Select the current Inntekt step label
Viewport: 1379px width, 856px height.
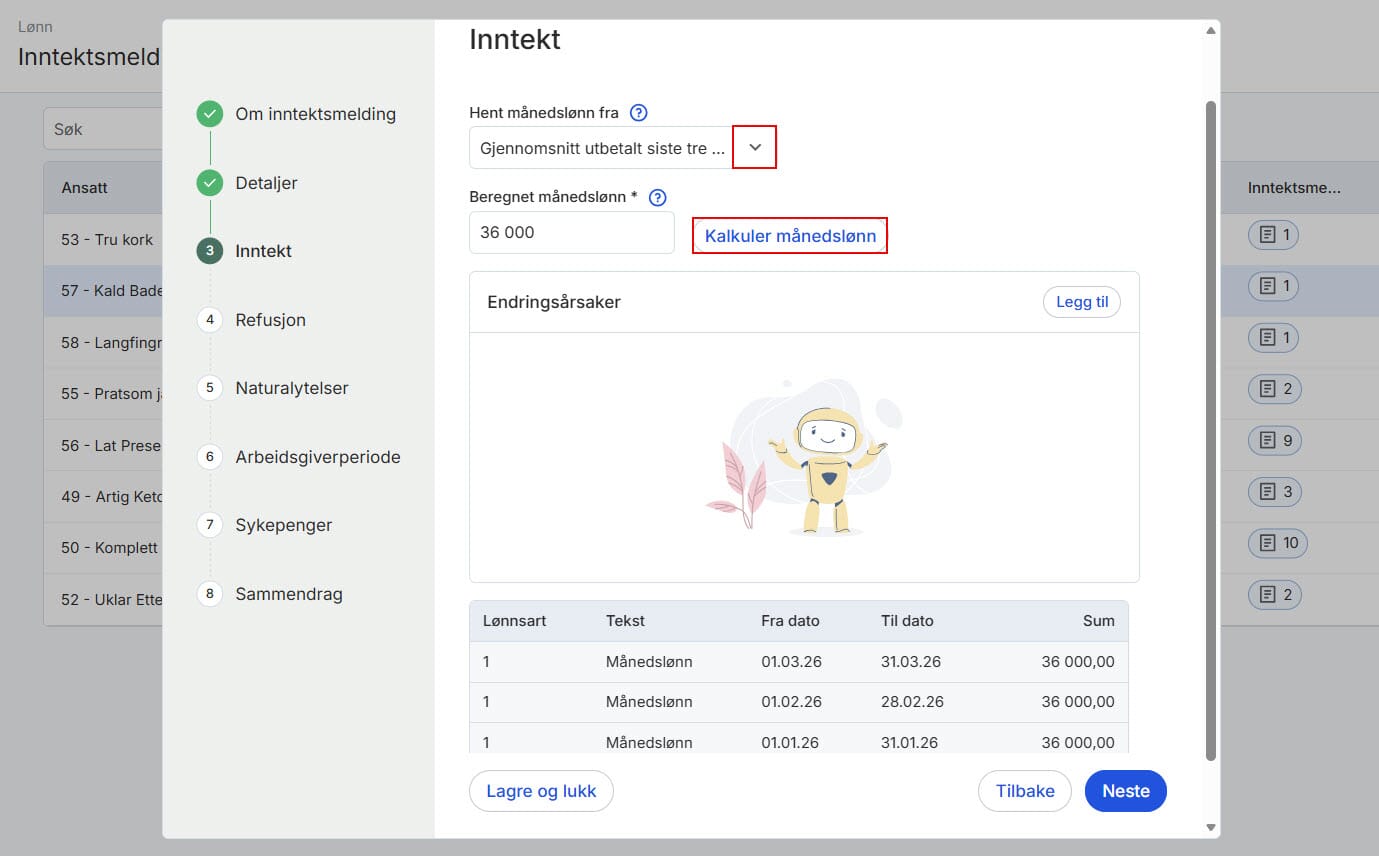pos(264,251)
